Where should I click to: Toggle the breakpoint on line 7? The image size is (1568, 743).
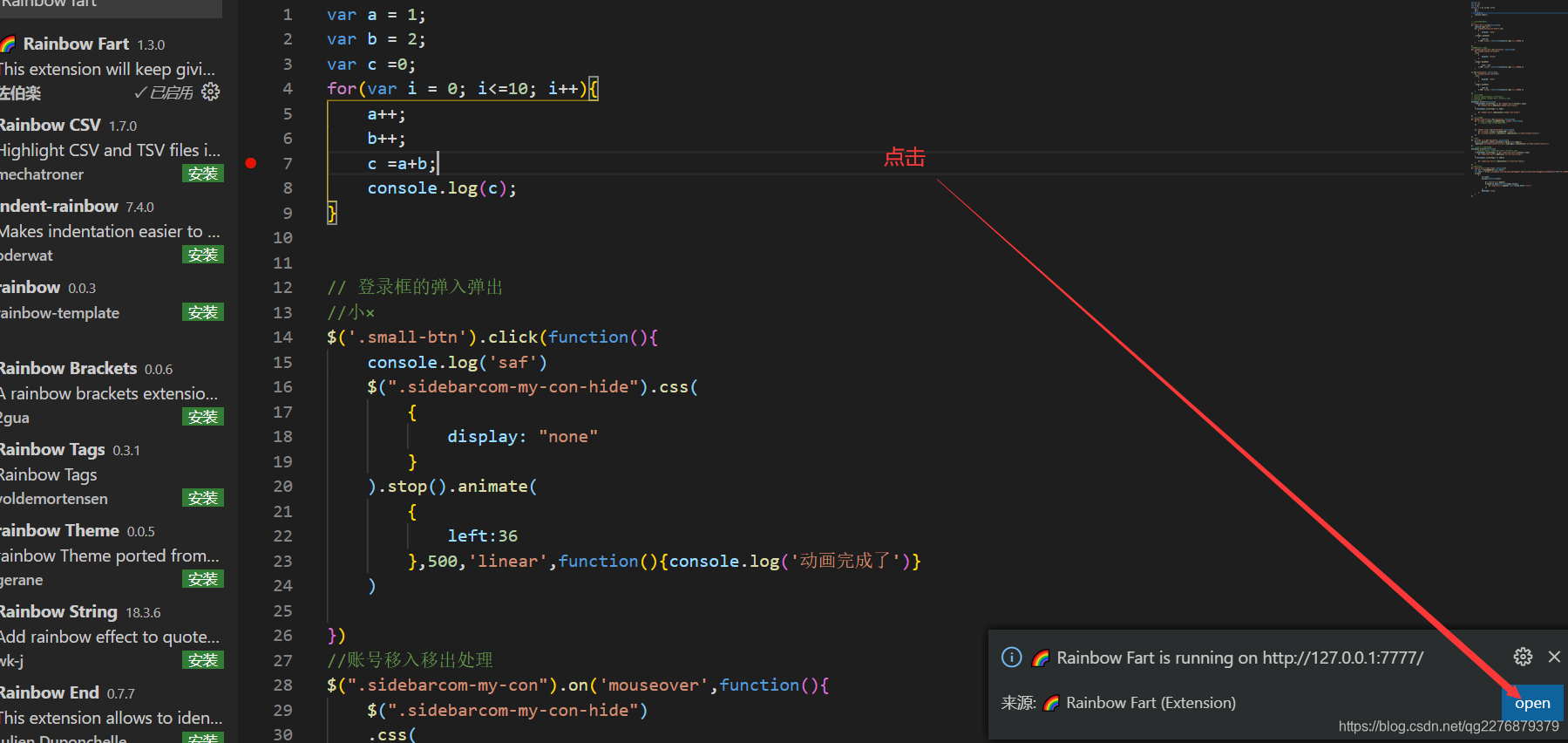(251, 163)
